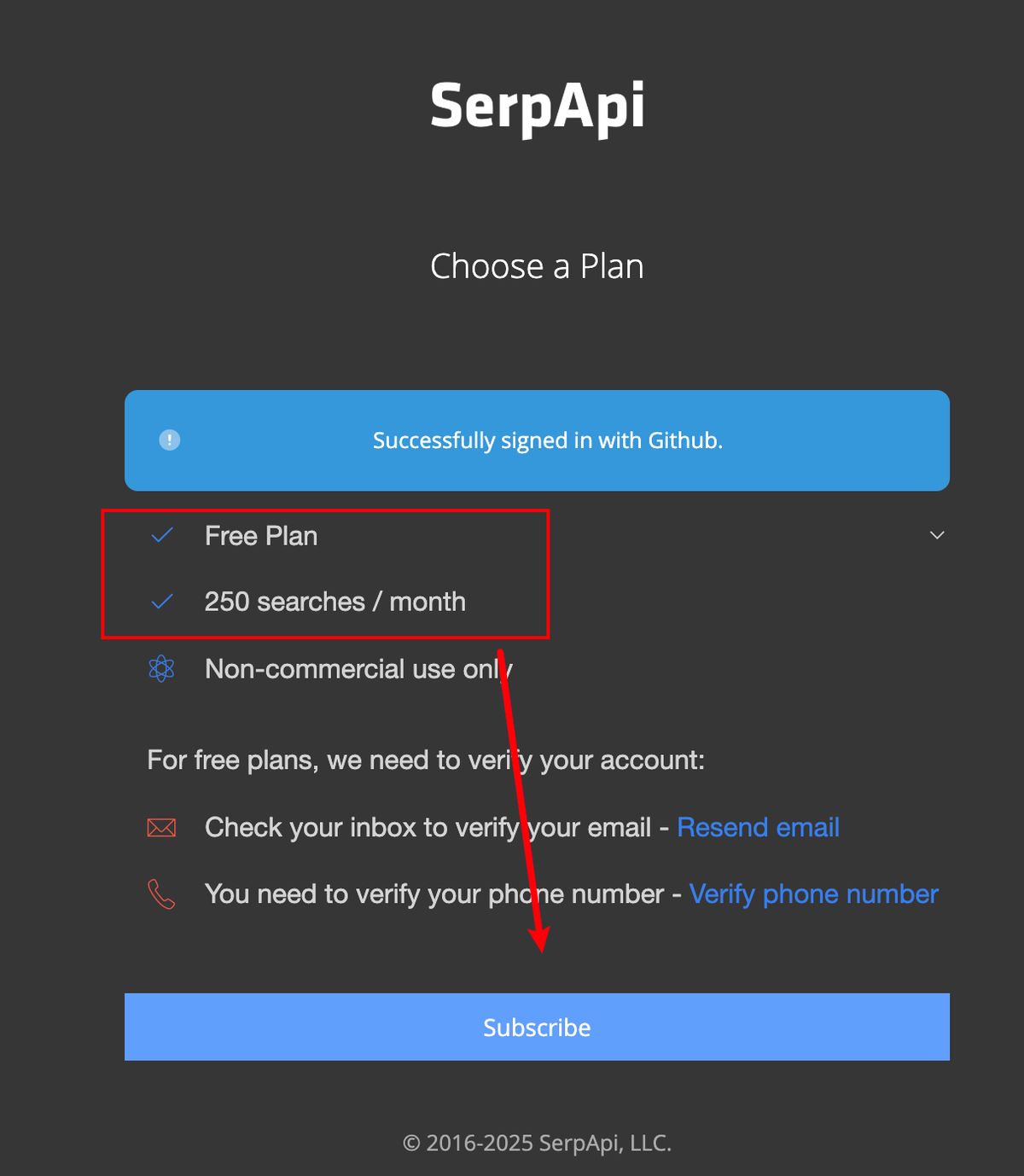
Task: Click the free plans verification notice text
Action: click(x=426, y=760)
